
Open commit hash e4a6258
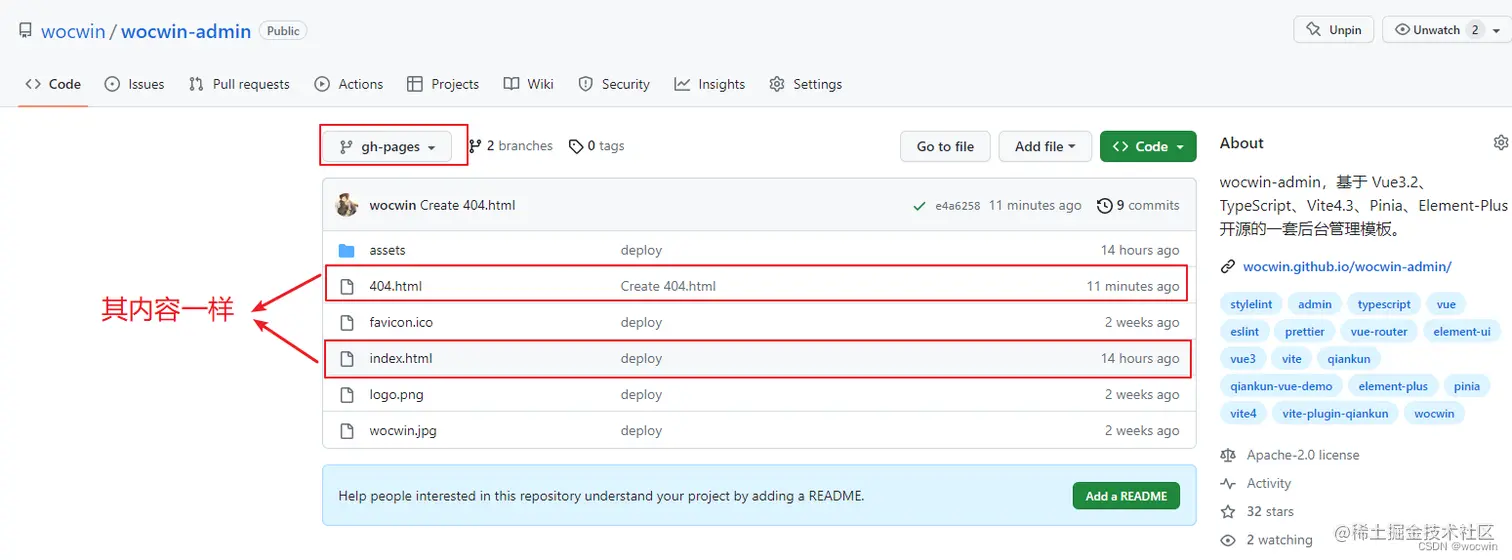[957, 206]
